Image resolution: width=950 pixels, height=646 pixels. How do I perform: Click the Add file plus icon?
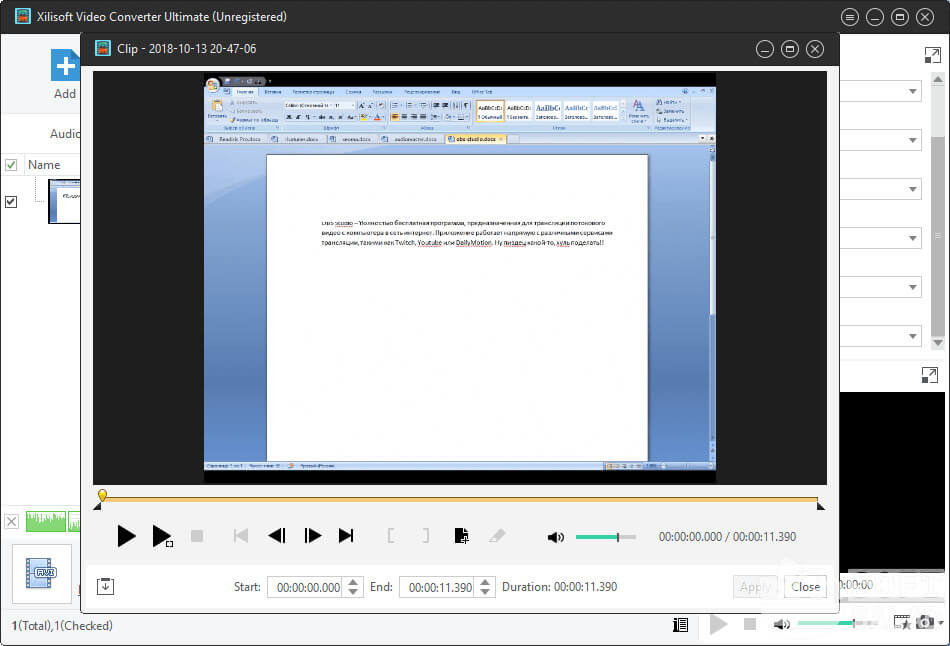(x=65, y=66)
